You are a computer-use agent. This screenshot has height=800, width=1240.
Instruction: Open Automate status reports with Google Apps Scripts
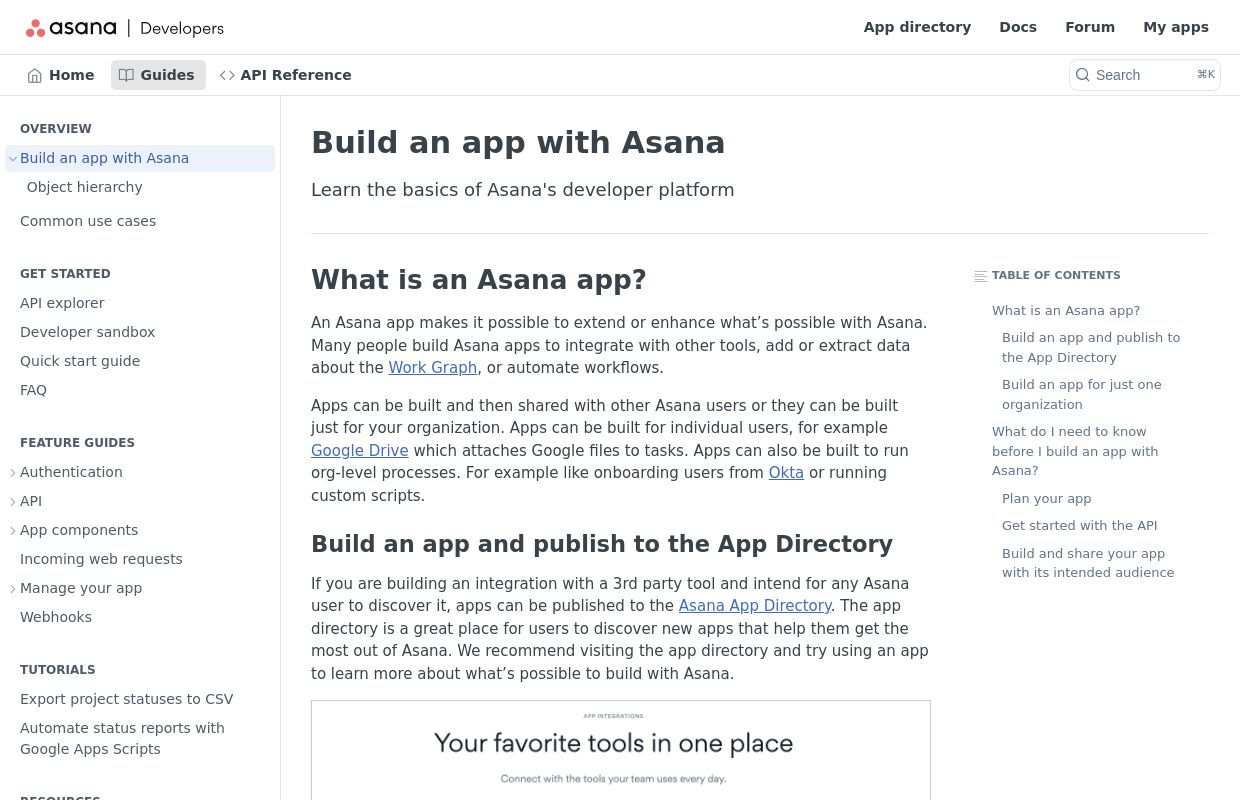(122, 738)
